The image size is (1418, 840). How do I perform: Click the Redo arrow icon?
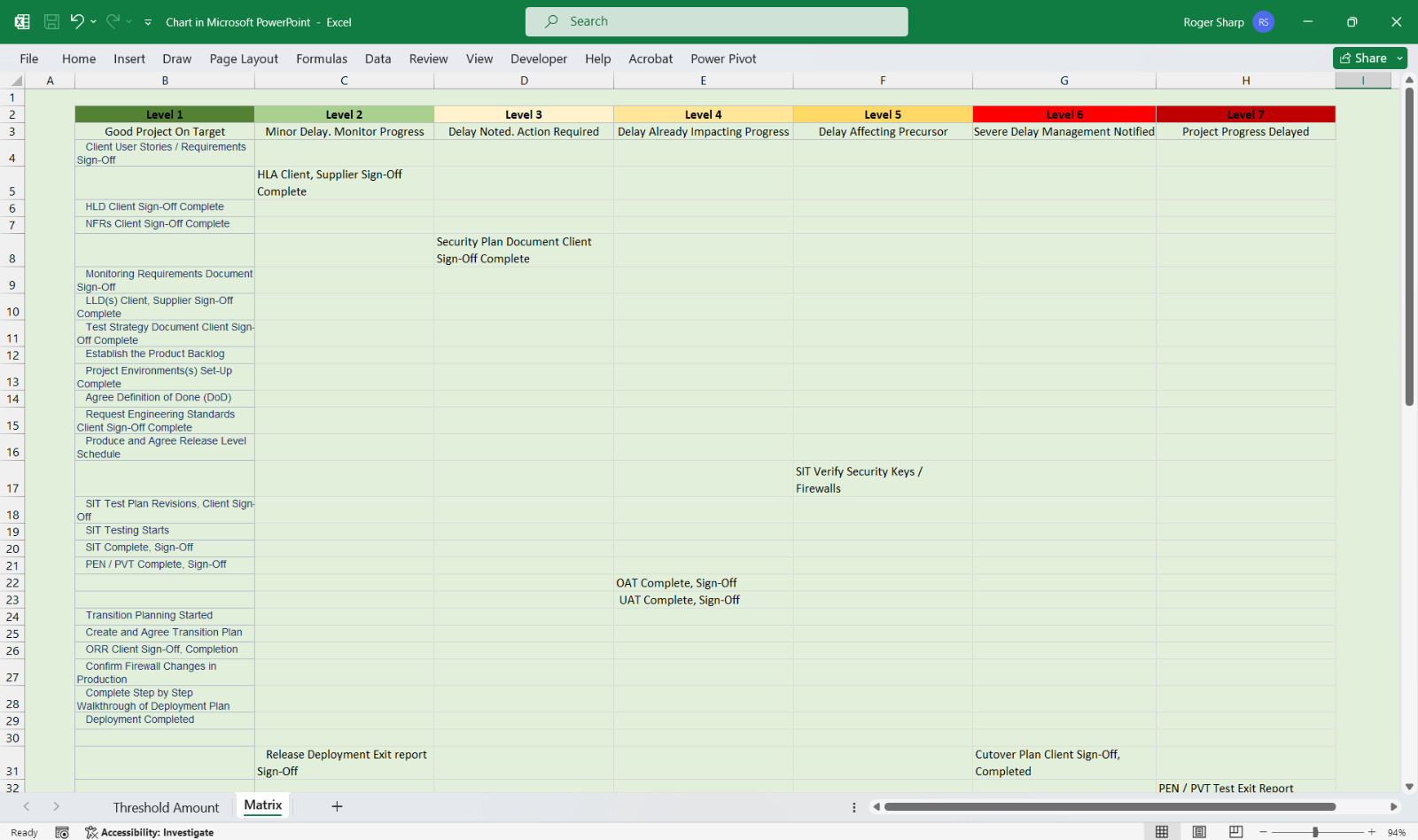113,21
